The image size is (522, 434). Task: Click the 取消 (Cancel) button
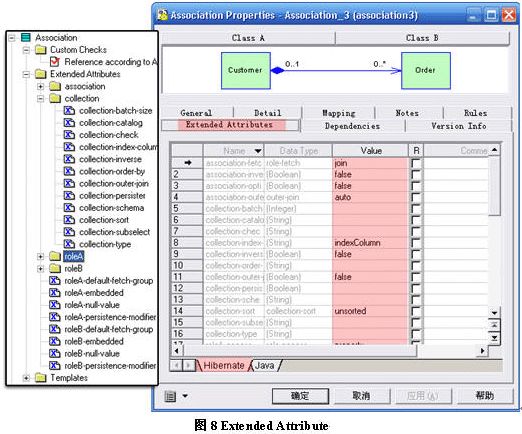coord(362,396)
